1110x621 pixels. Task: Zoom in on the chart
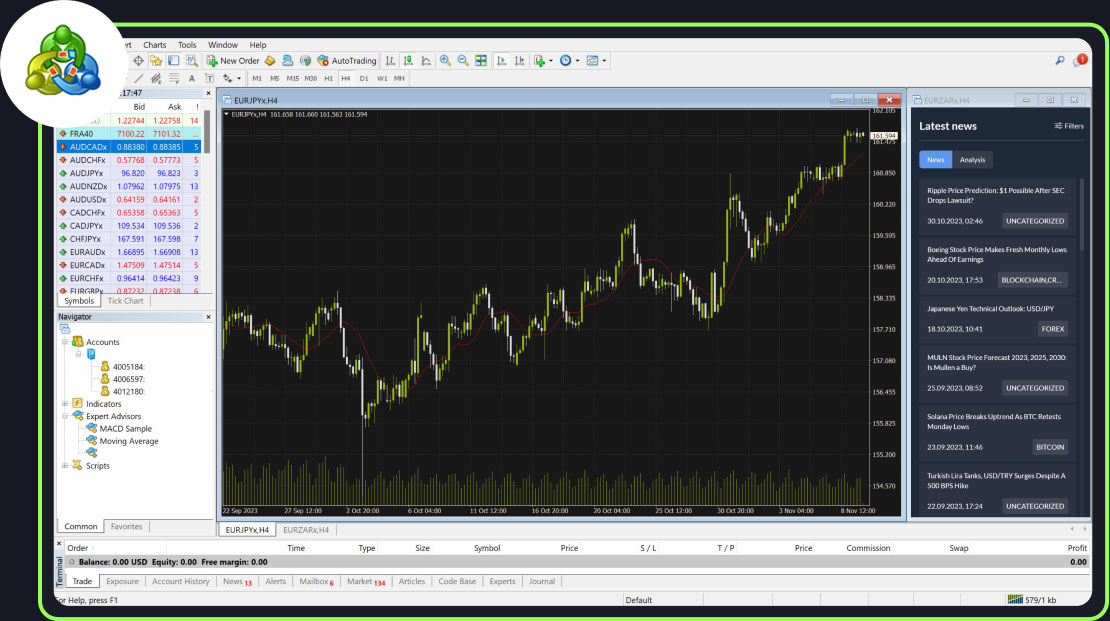[444, 60]
